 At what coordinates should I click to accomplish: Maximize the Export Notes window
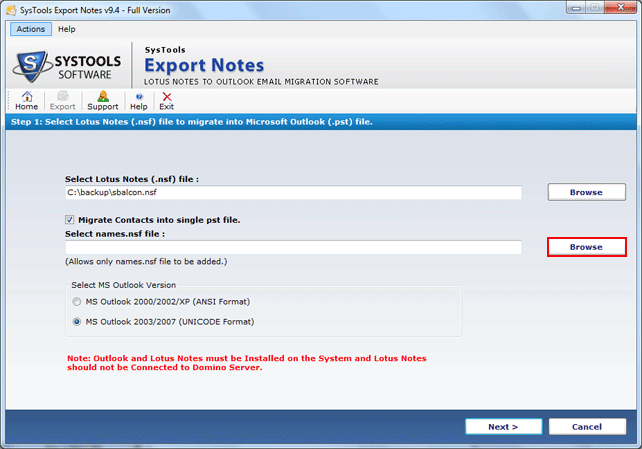[595, 7]
